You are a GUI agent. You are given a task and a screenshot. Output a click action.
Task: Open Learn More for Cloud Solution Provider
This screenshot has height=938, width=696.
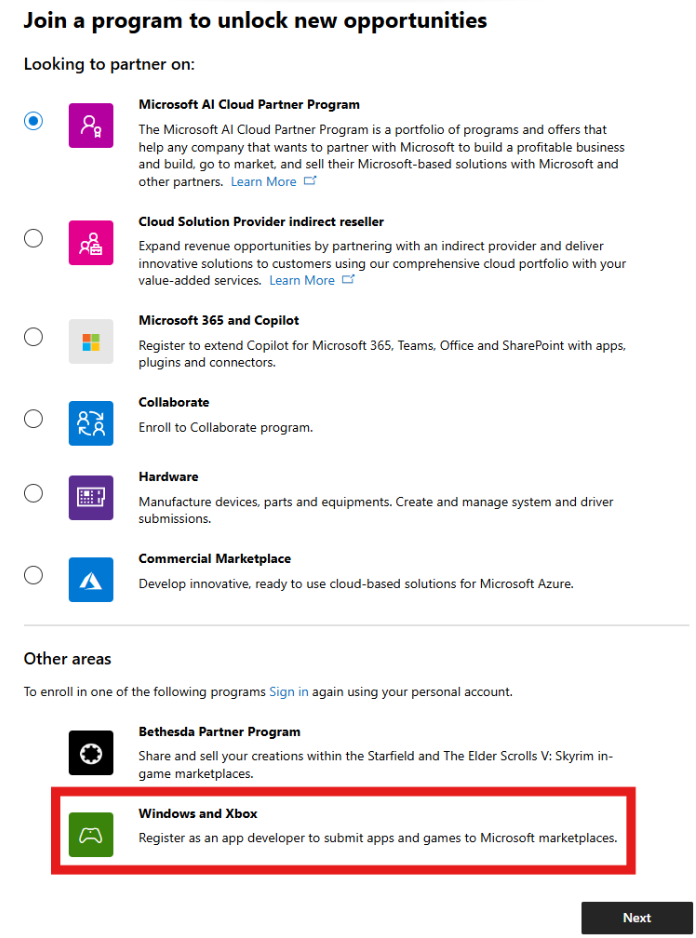click(300, 279)
